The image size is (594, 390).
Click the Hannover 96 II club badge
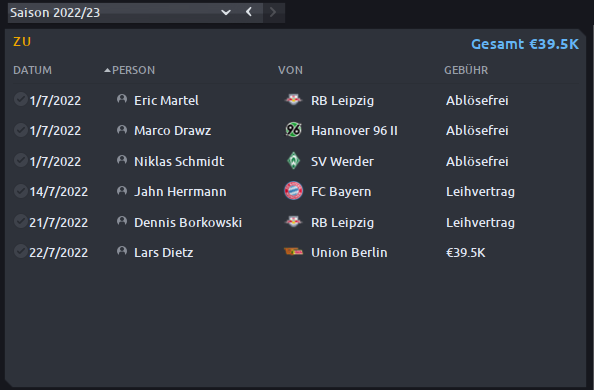293,130
